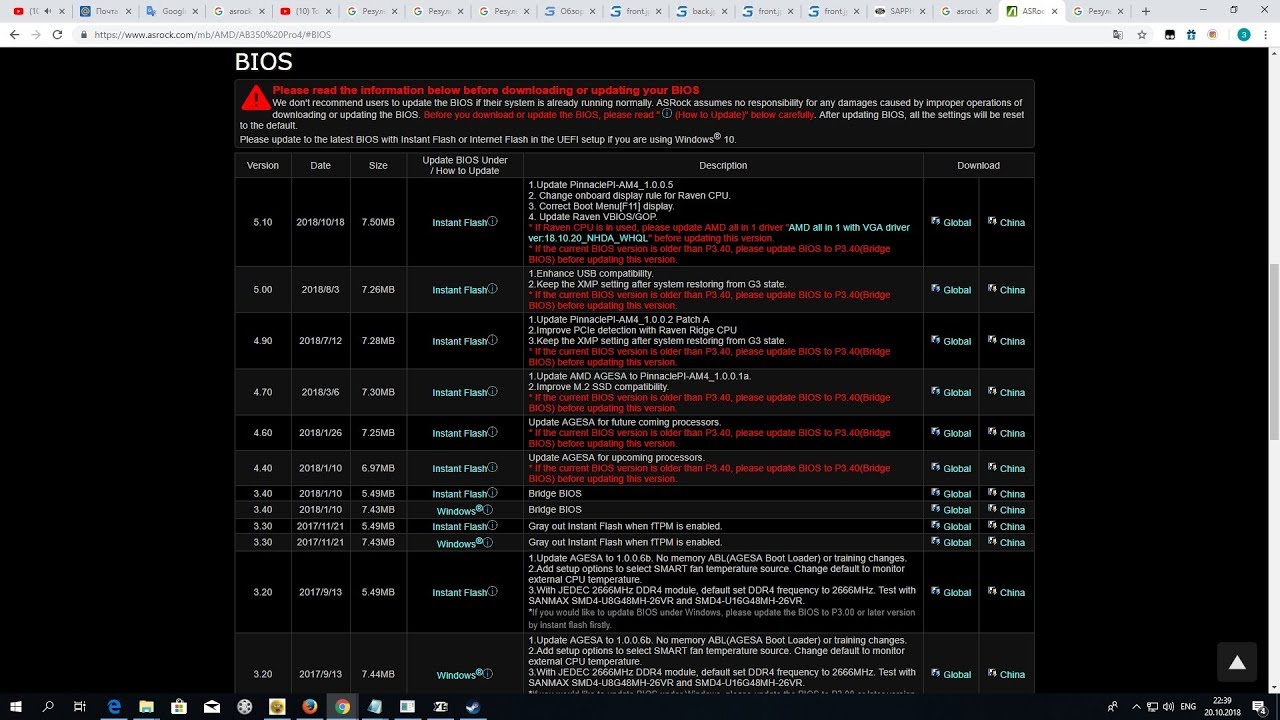This screenshot has width=1280, height=720.
Task: Open the Chrome three-dot menu
Action: 1266,34
